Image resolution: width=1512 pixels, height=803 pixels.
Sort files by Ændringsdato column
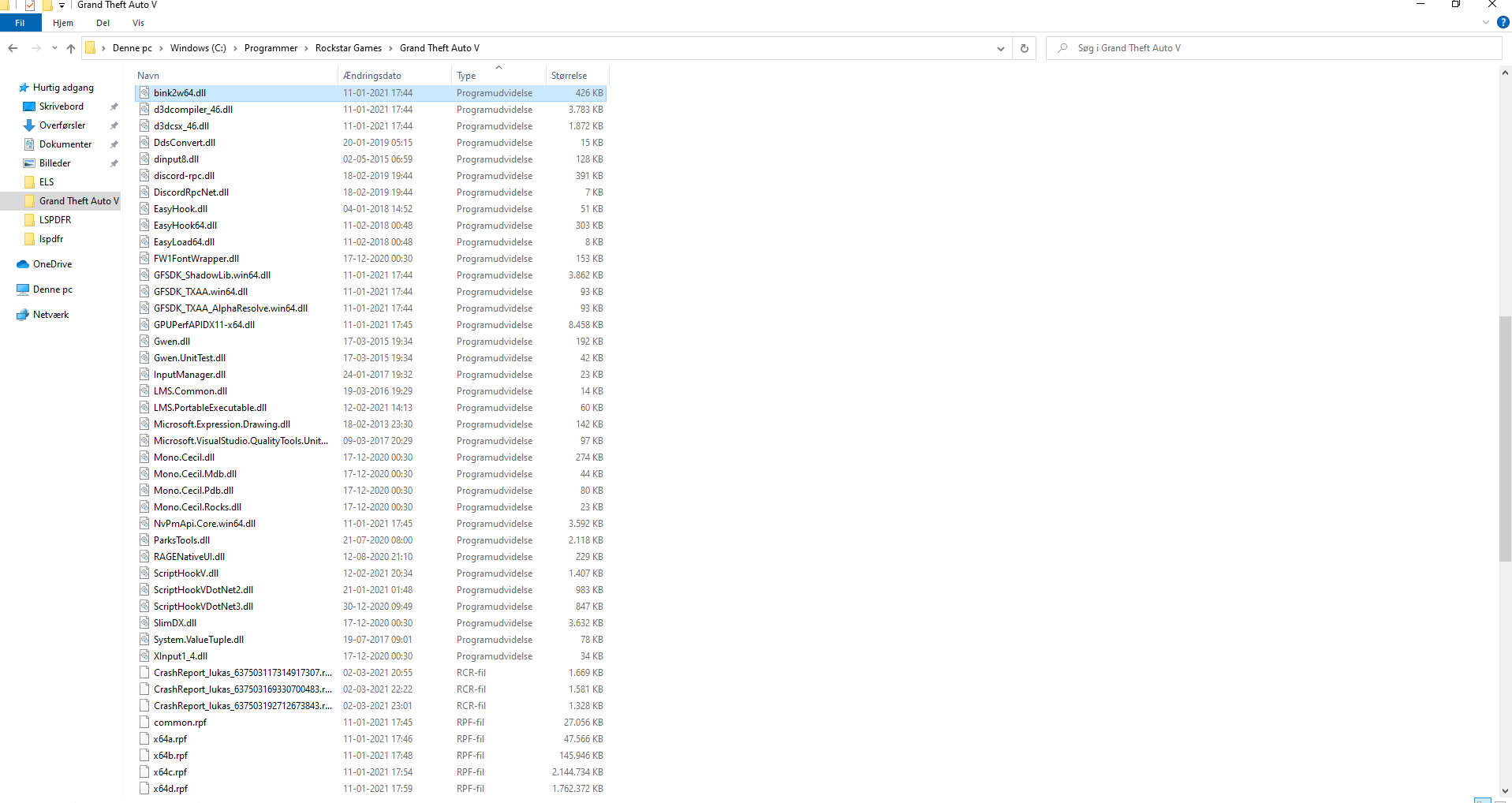(x=395, y=76)
